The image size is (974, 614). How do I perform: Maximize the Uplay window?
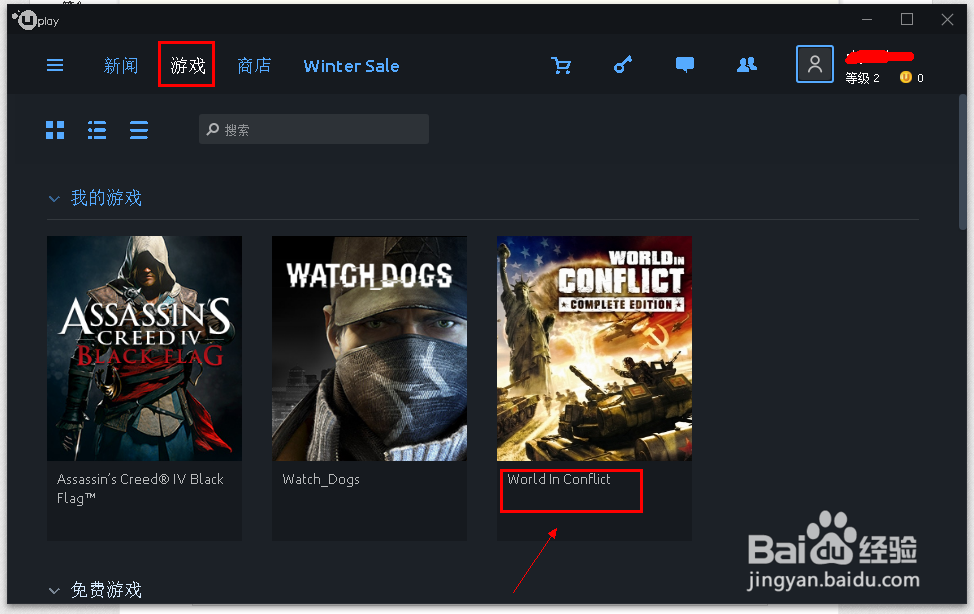tap(907, 20)
